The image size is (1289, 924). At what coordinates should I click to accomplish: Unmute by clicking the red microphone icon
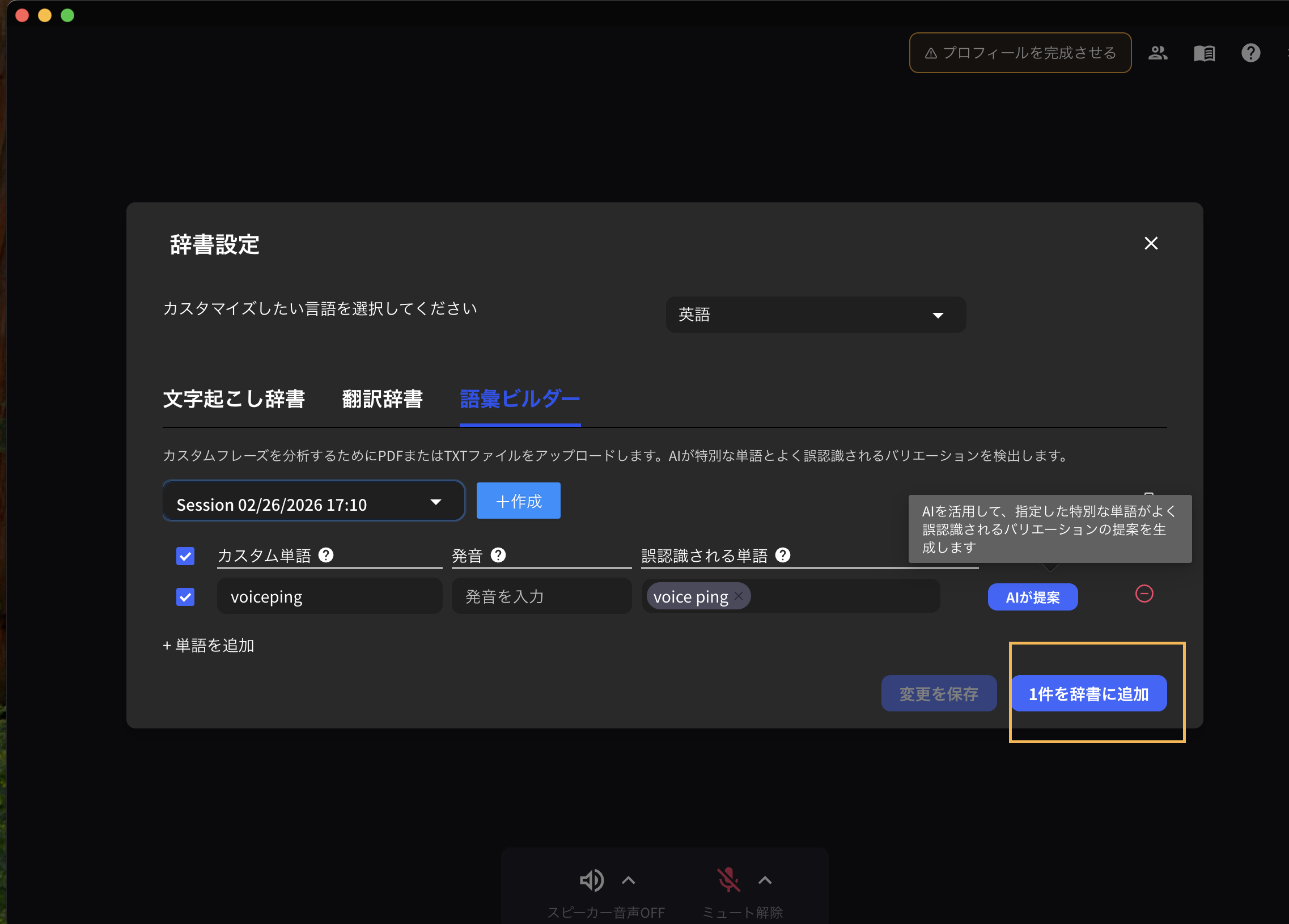point(728,880)
